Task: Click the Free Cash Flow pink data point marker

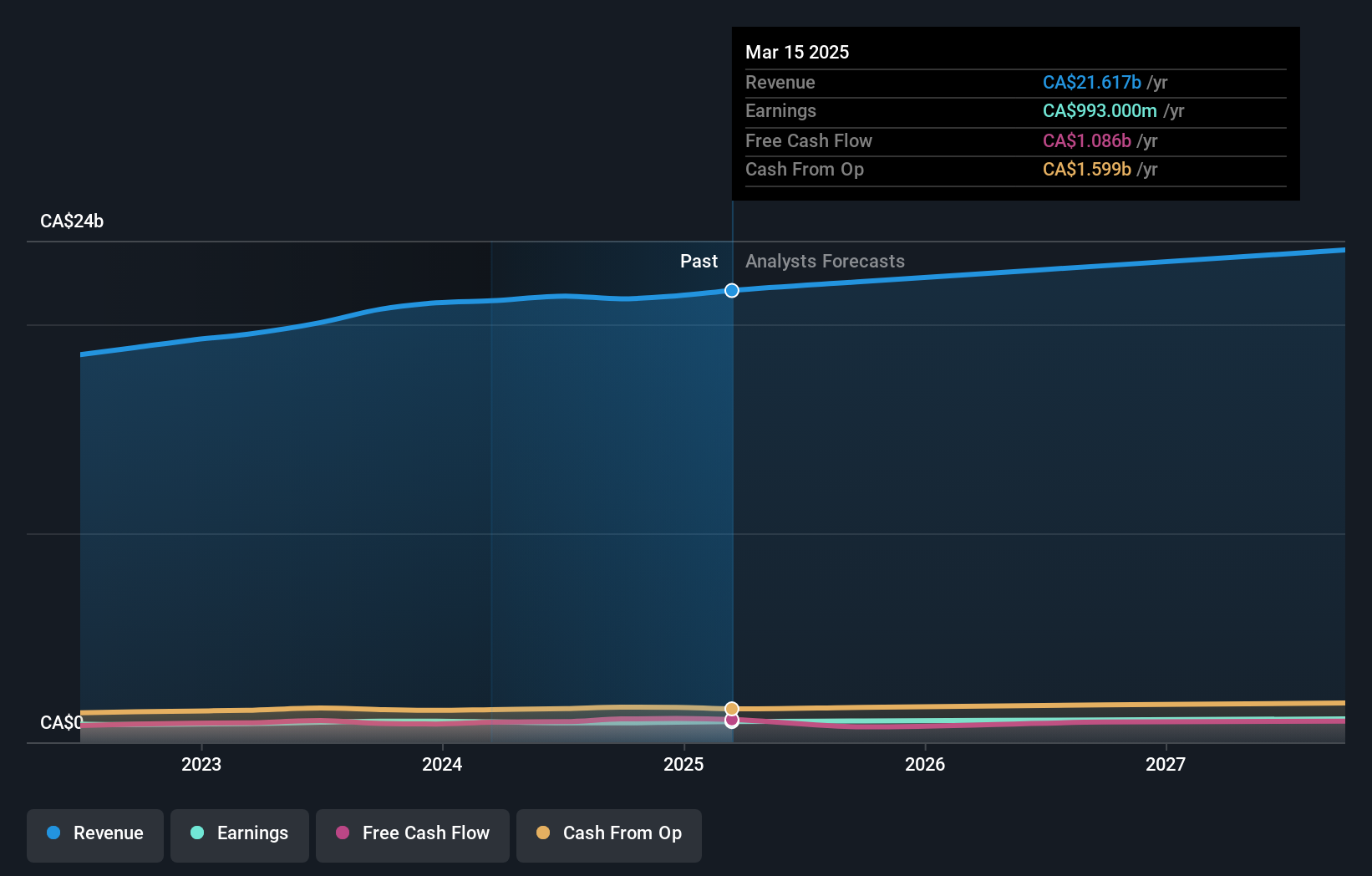Action: [732, 720]
